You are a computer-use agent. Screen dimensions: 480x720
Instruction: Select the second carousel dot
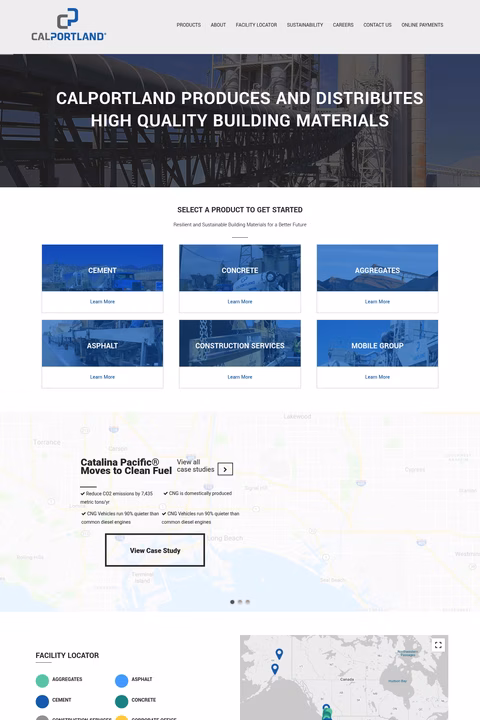pos(240,602)
